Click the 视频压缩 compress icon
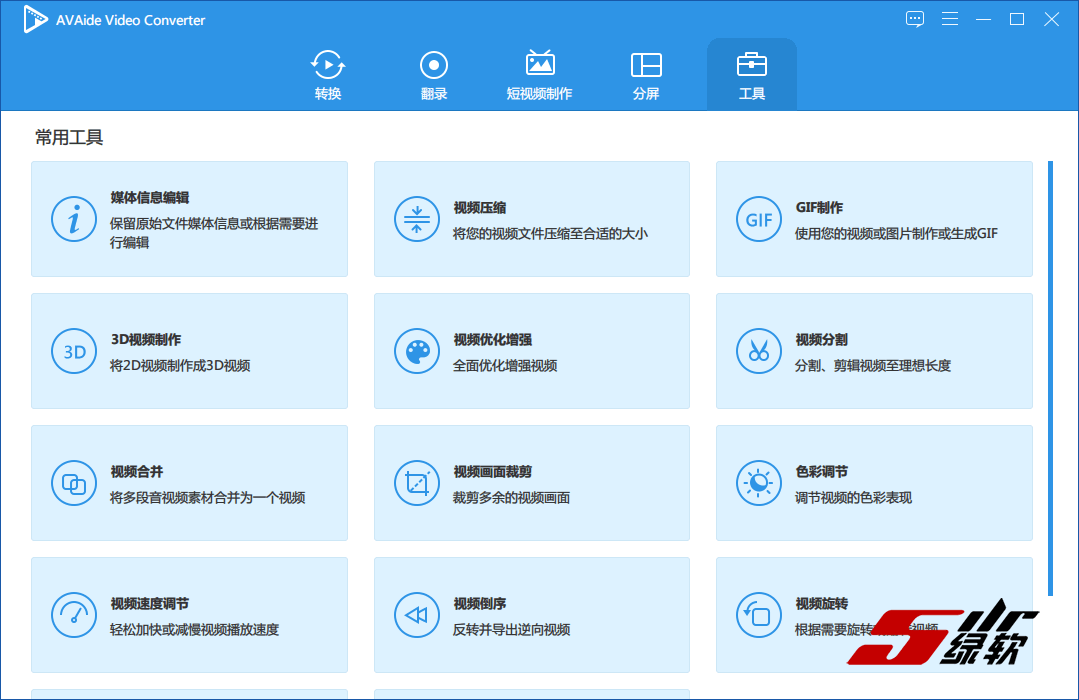 coord(417,219)
